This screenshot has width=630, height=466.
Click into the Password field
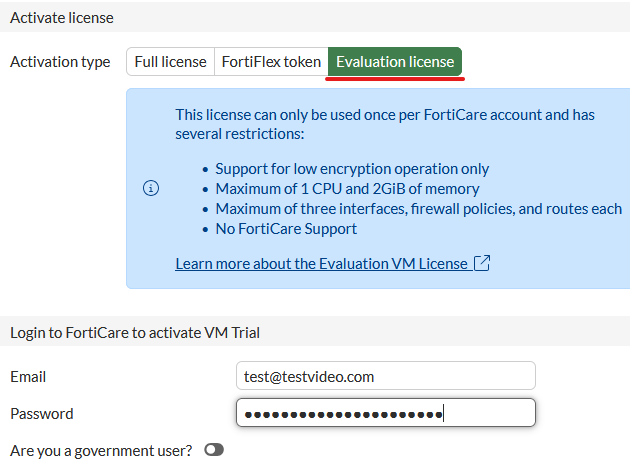tap(386, 413)
